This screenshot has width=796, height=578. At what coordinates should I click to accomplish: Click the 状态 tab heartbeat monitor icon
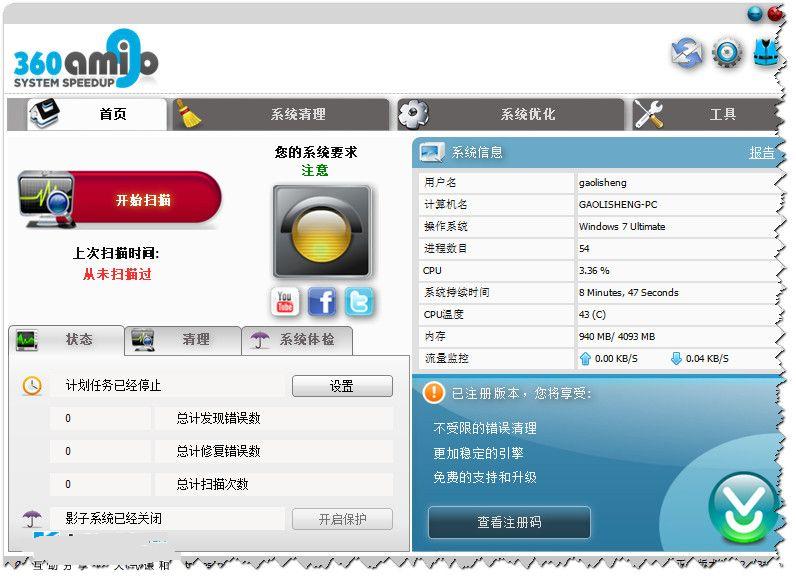[26, 340]
